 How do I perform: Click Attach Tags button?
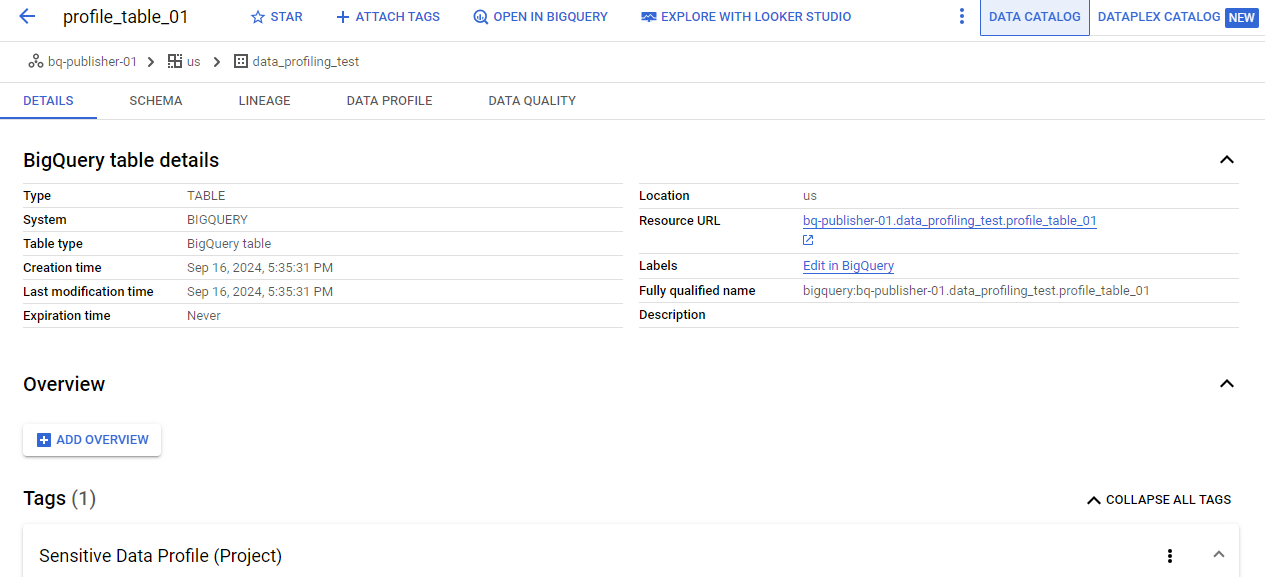pyautogui.click(x=388, y=17)
